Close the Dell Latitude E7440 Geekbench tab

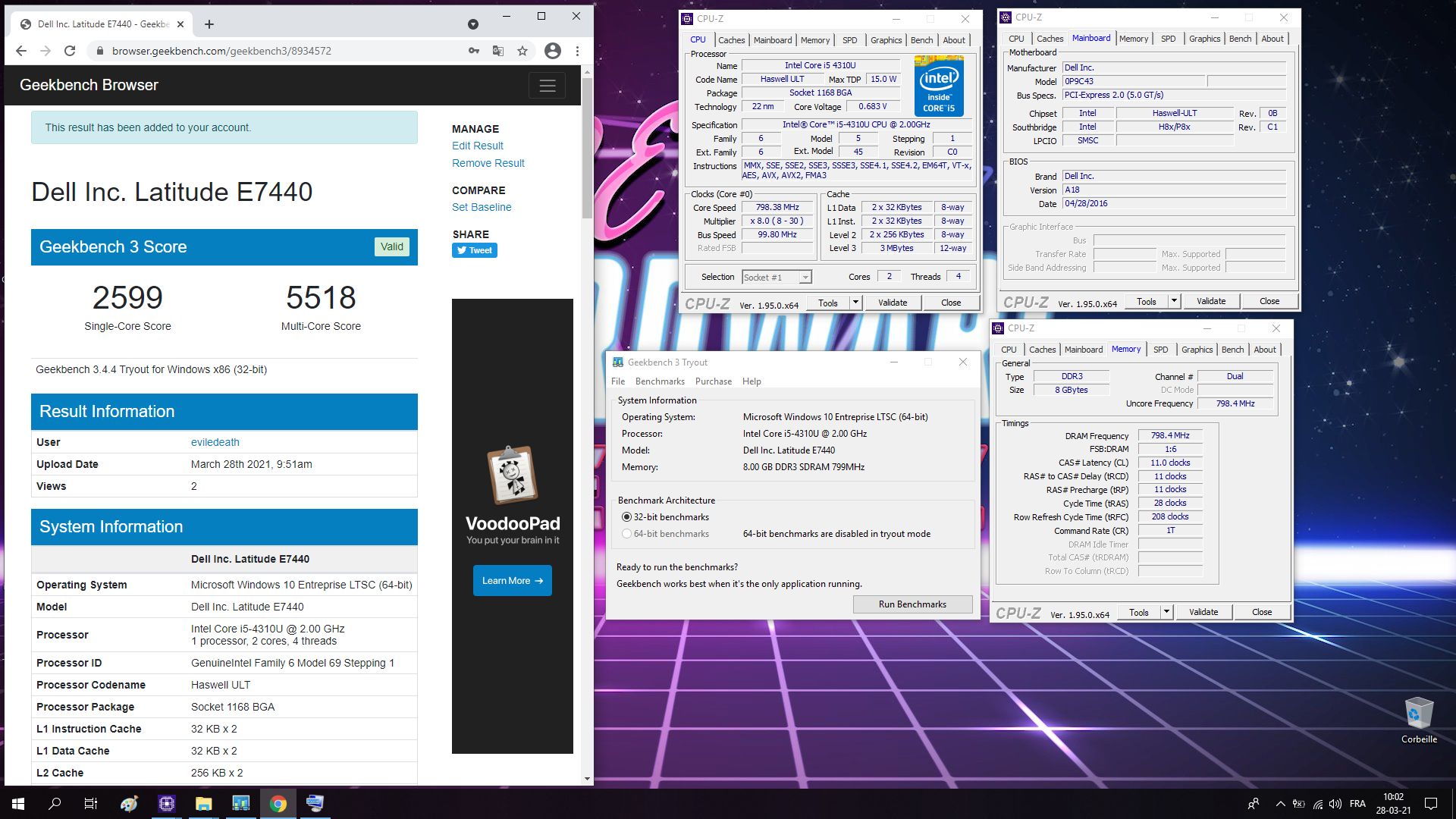[x=180, y=24]
